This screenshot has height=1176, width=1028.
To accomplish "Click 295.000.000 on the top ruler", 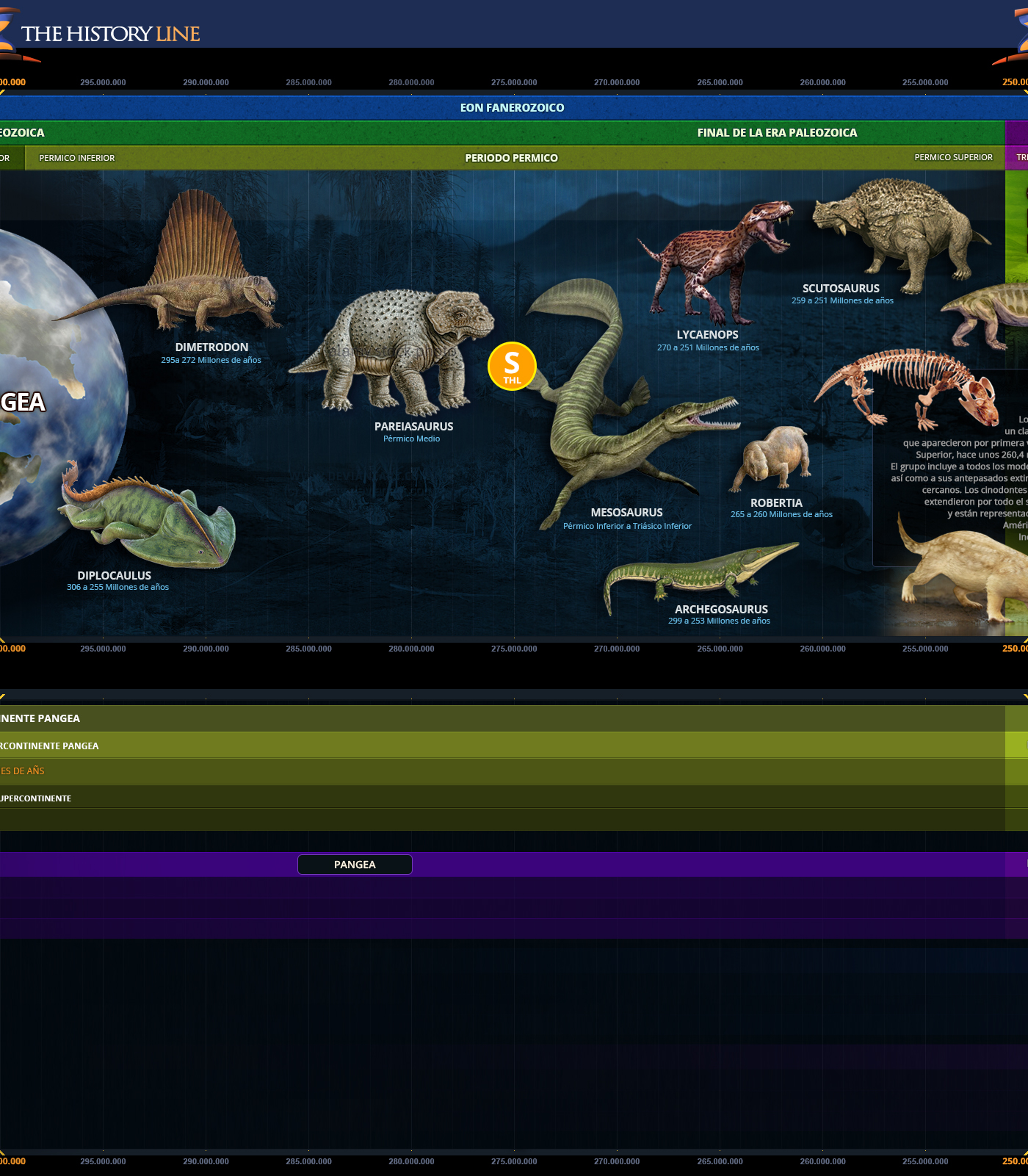I will 103,82.
